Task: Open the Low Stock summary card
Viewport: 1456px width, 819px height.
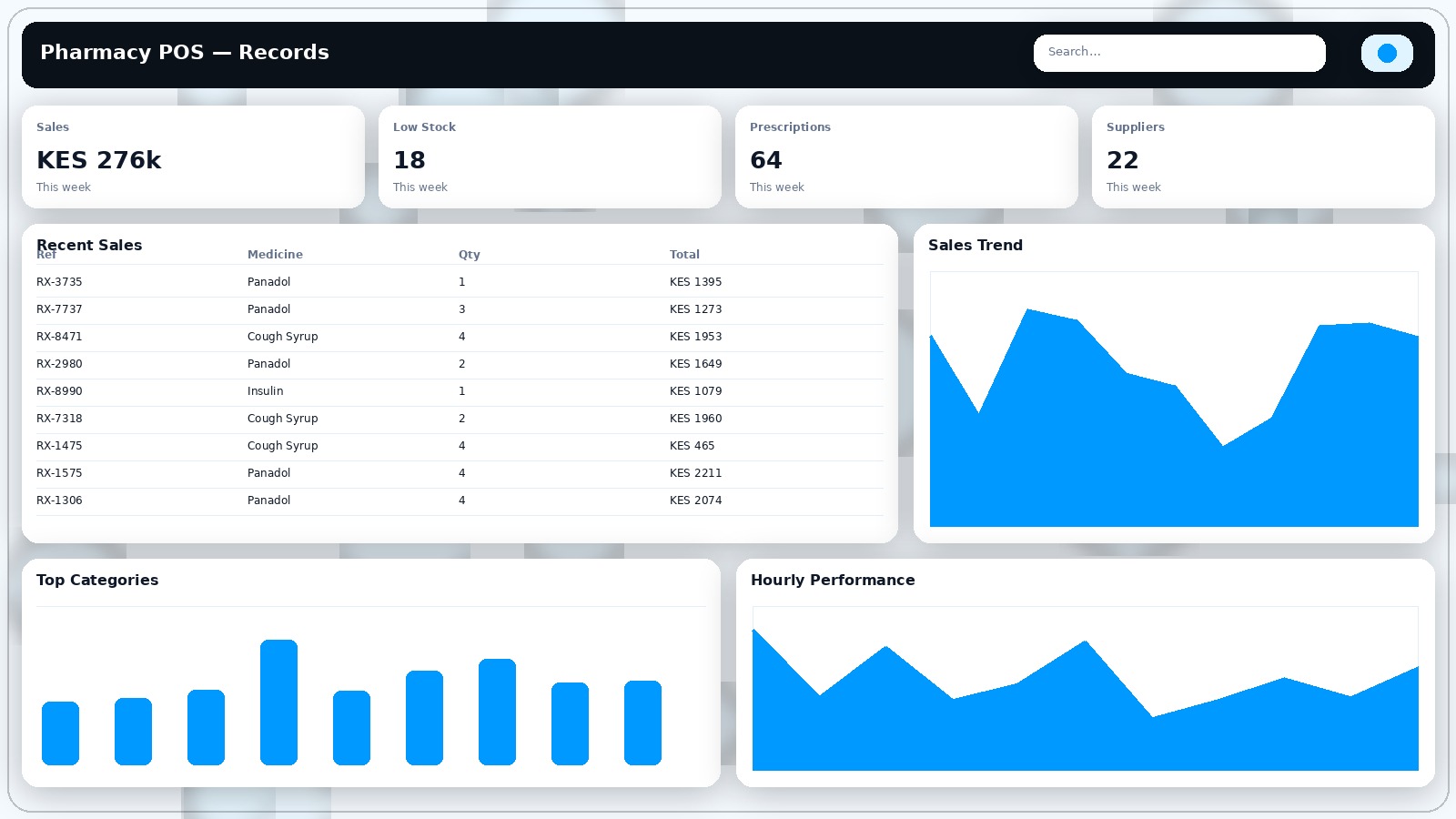Action: point(550,157)
